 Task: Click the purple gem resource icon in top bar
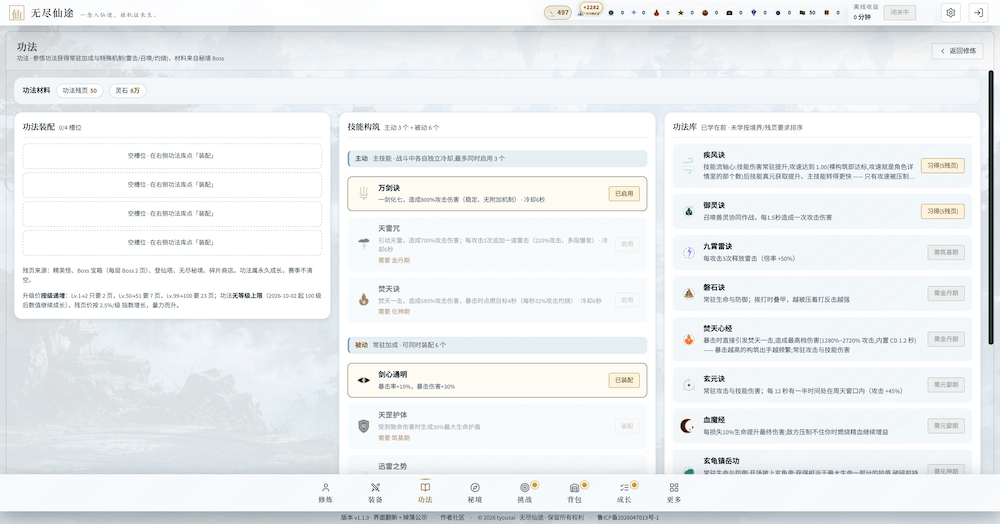click(x=753, y=13)
